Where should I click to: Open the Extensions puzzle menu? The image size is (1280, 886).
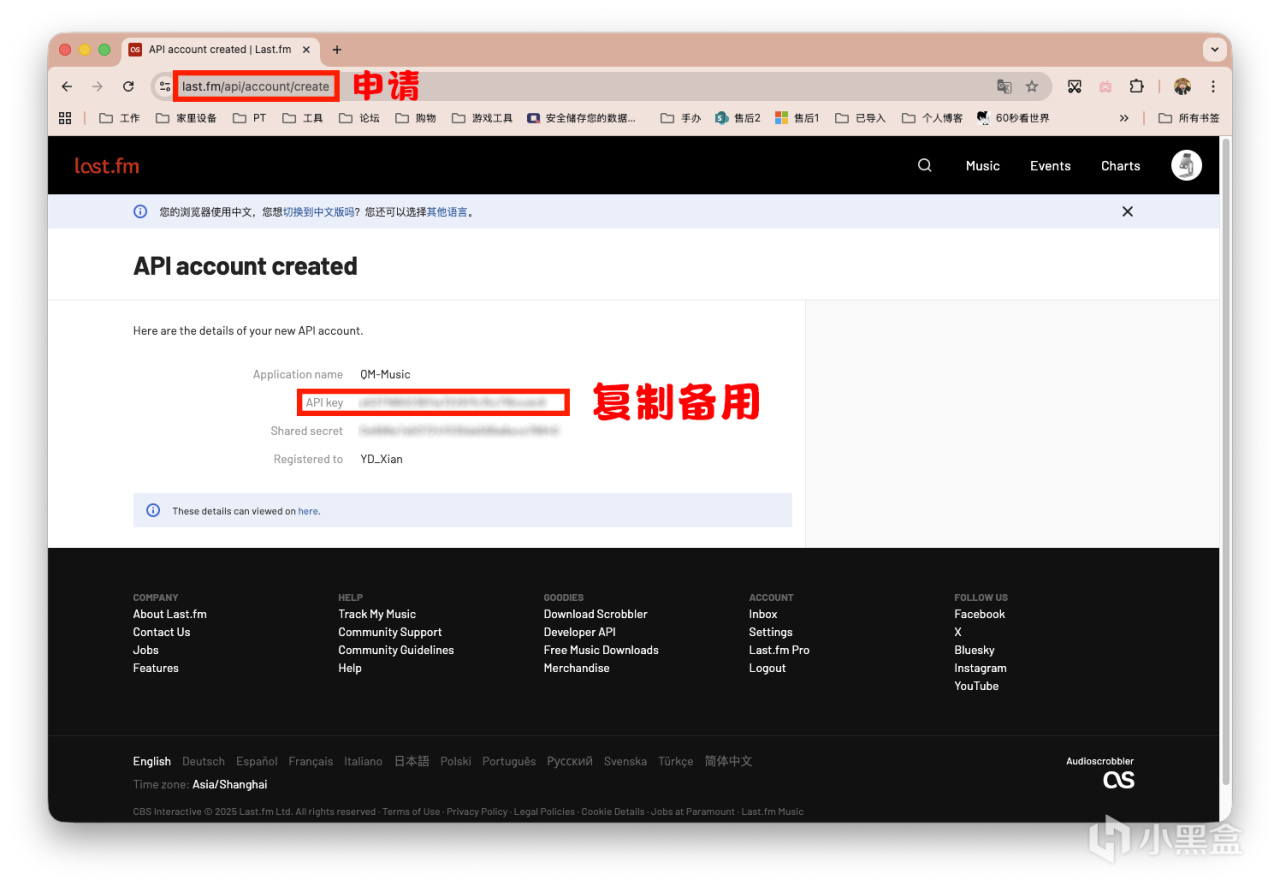[1136, 87]
